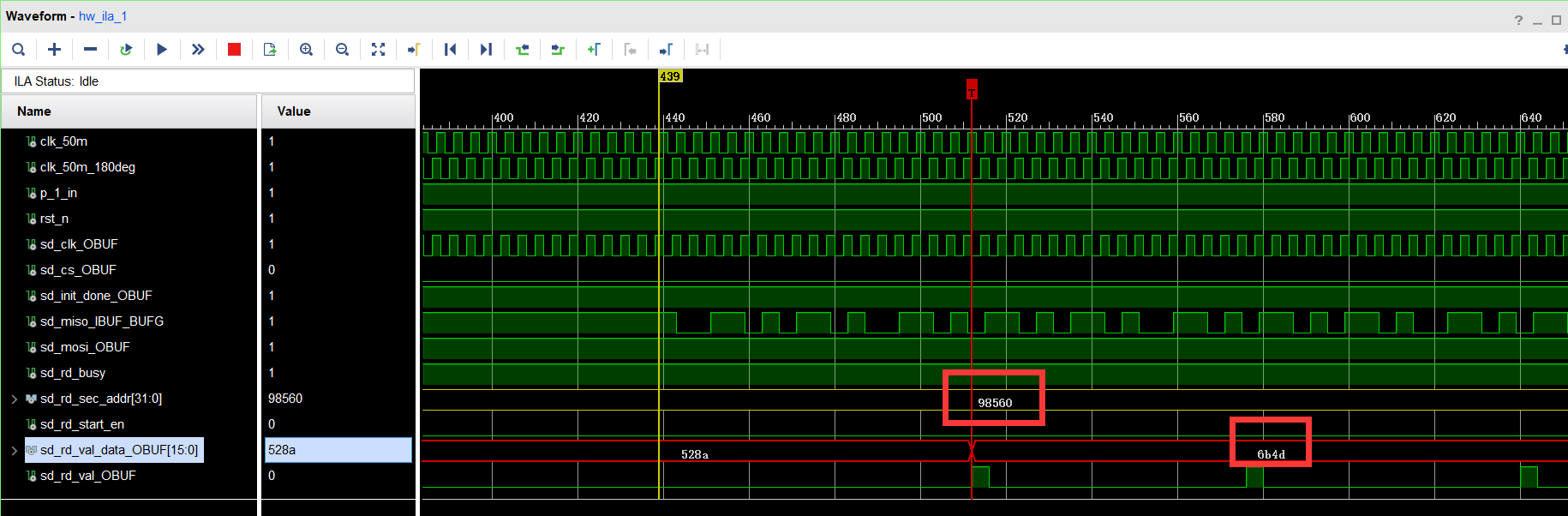Click the 6b4d data value in waveform
Viewport: 1568px width, 516px height.
pos(1271,454)
